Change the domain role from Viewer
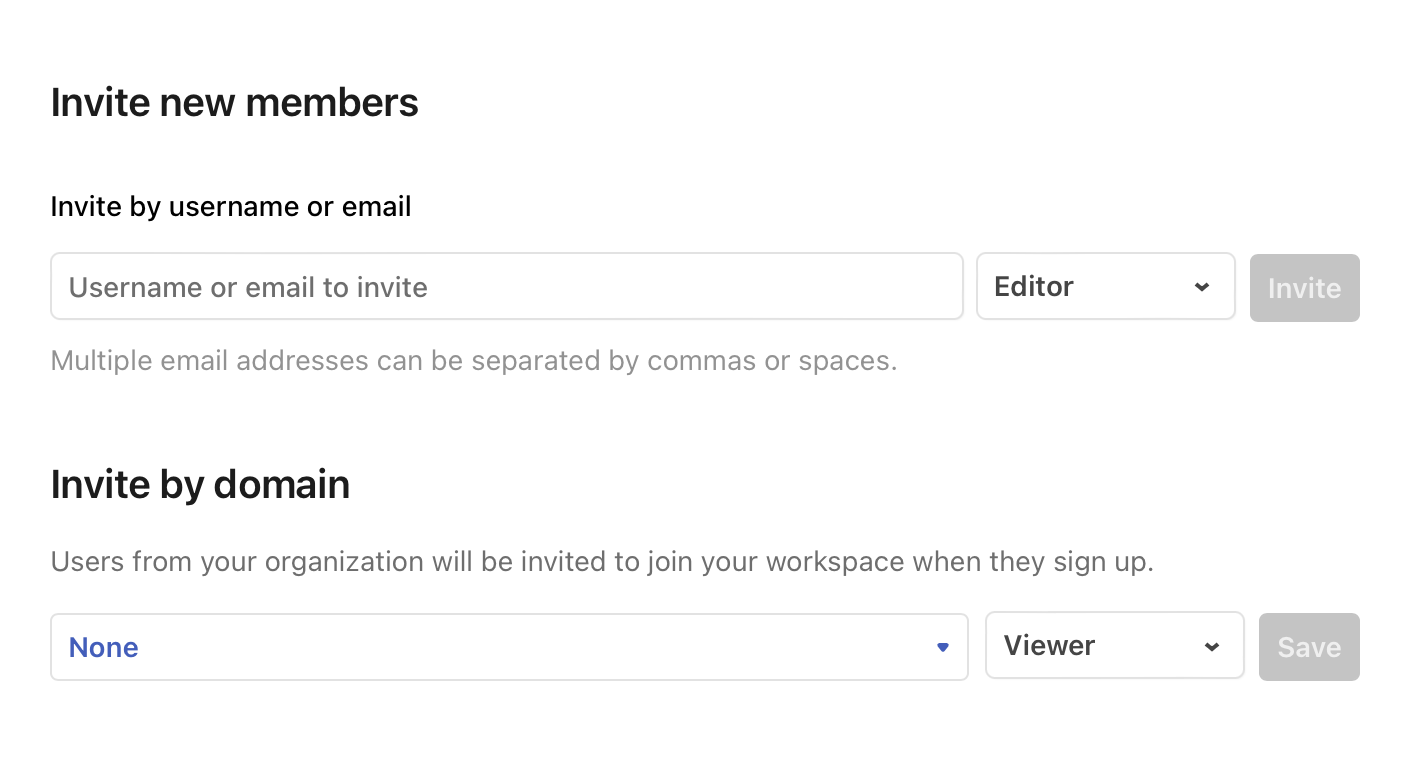Screen dimensions: 1418x770 click(x=1114, y=646)
